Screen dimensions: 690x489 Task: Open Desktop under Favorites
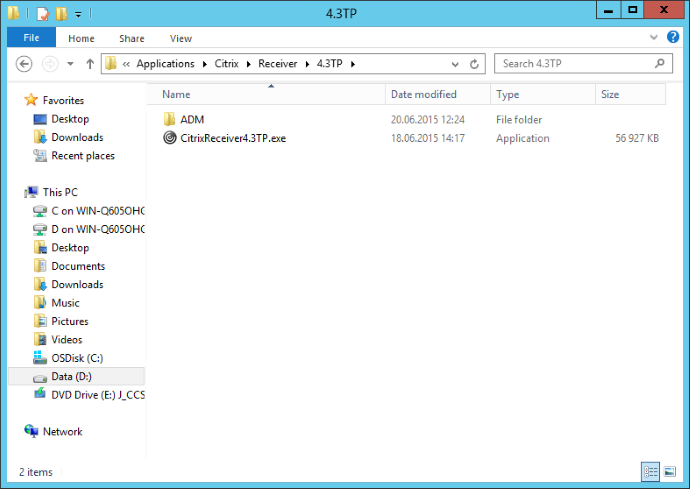tap(70, 119)
